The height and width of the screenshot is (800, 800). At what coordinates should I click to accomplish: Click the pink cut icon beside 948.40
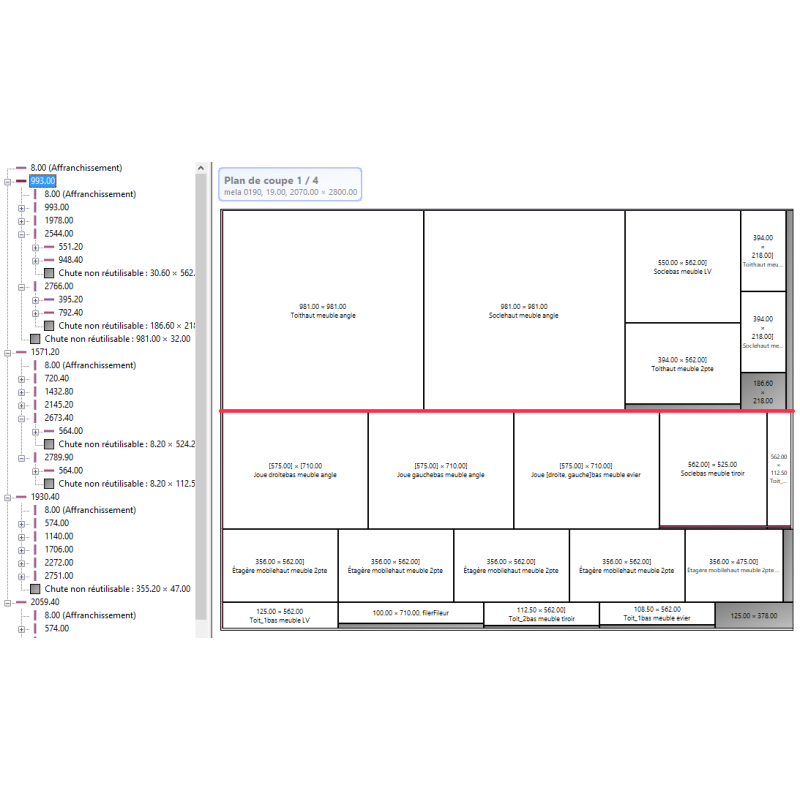pyautogui.click(x=49, y=260)
